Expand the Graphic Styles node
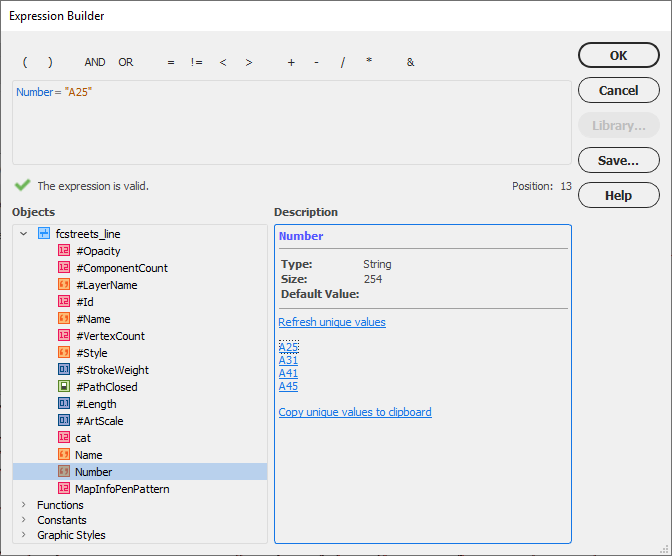This screenshot has width=672, height=556. point(24,535)
